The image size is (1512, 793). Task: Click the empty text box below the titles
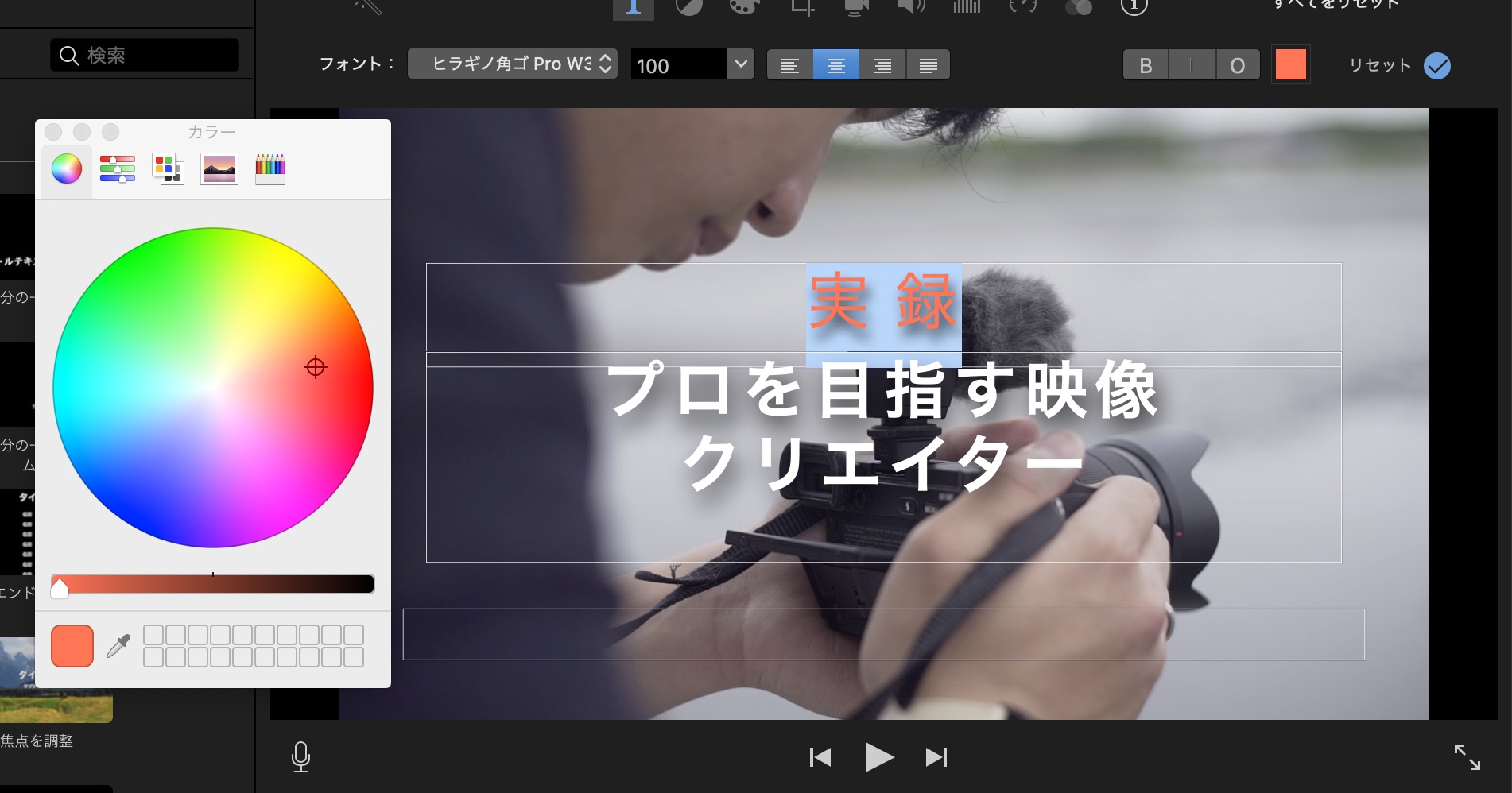883,634
